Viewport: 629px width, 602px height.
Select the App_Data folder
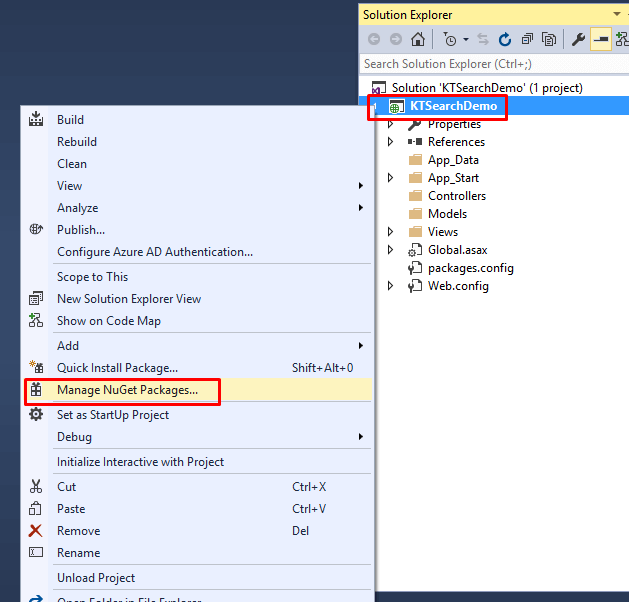click(453, 160)
